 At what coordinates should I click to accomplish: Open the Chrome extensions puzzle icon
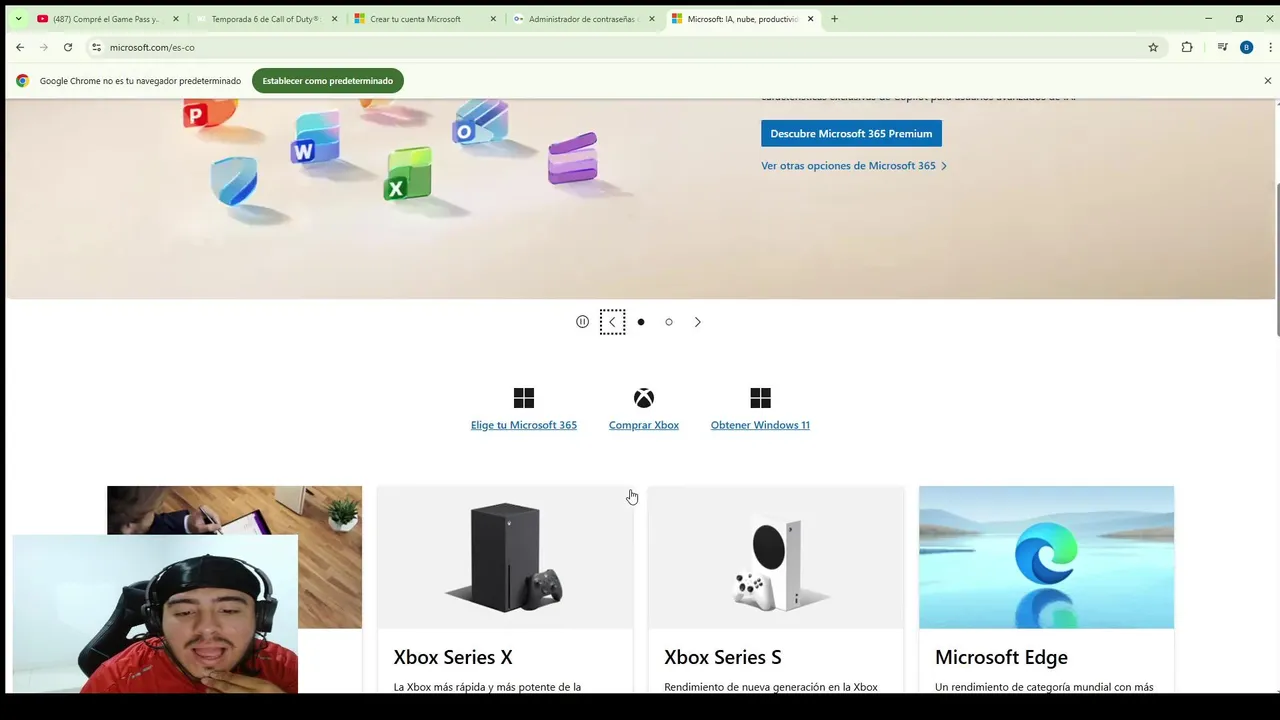pyautogui.click(x=1187, y=47)
